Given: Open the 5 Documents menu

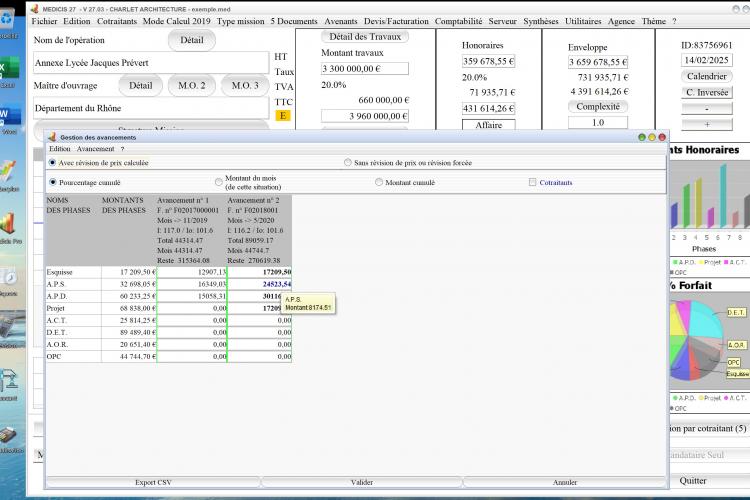Looking at the screenshot, I should tap(294, 21).
